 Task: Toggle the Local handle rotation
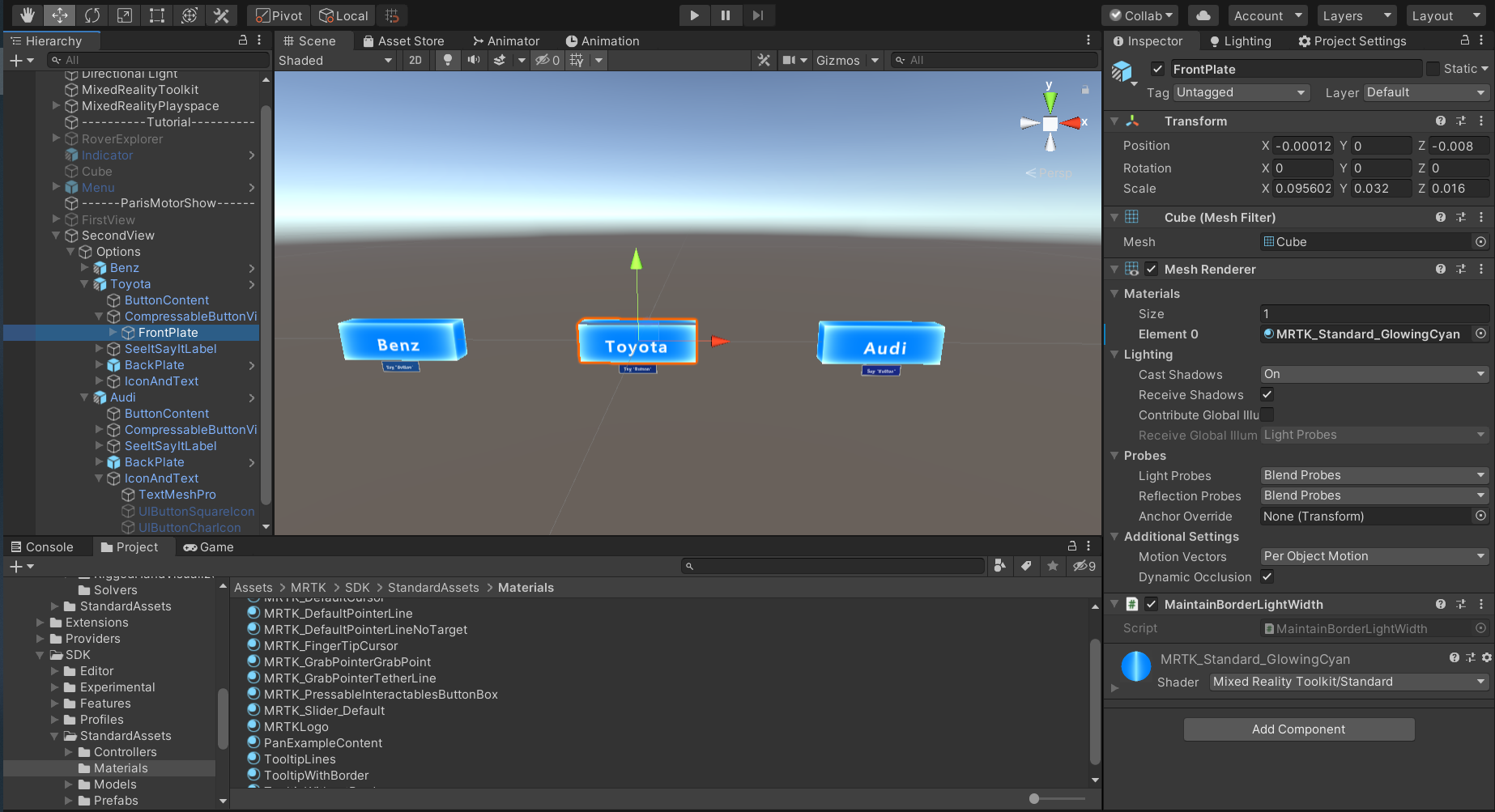(343, 15)
